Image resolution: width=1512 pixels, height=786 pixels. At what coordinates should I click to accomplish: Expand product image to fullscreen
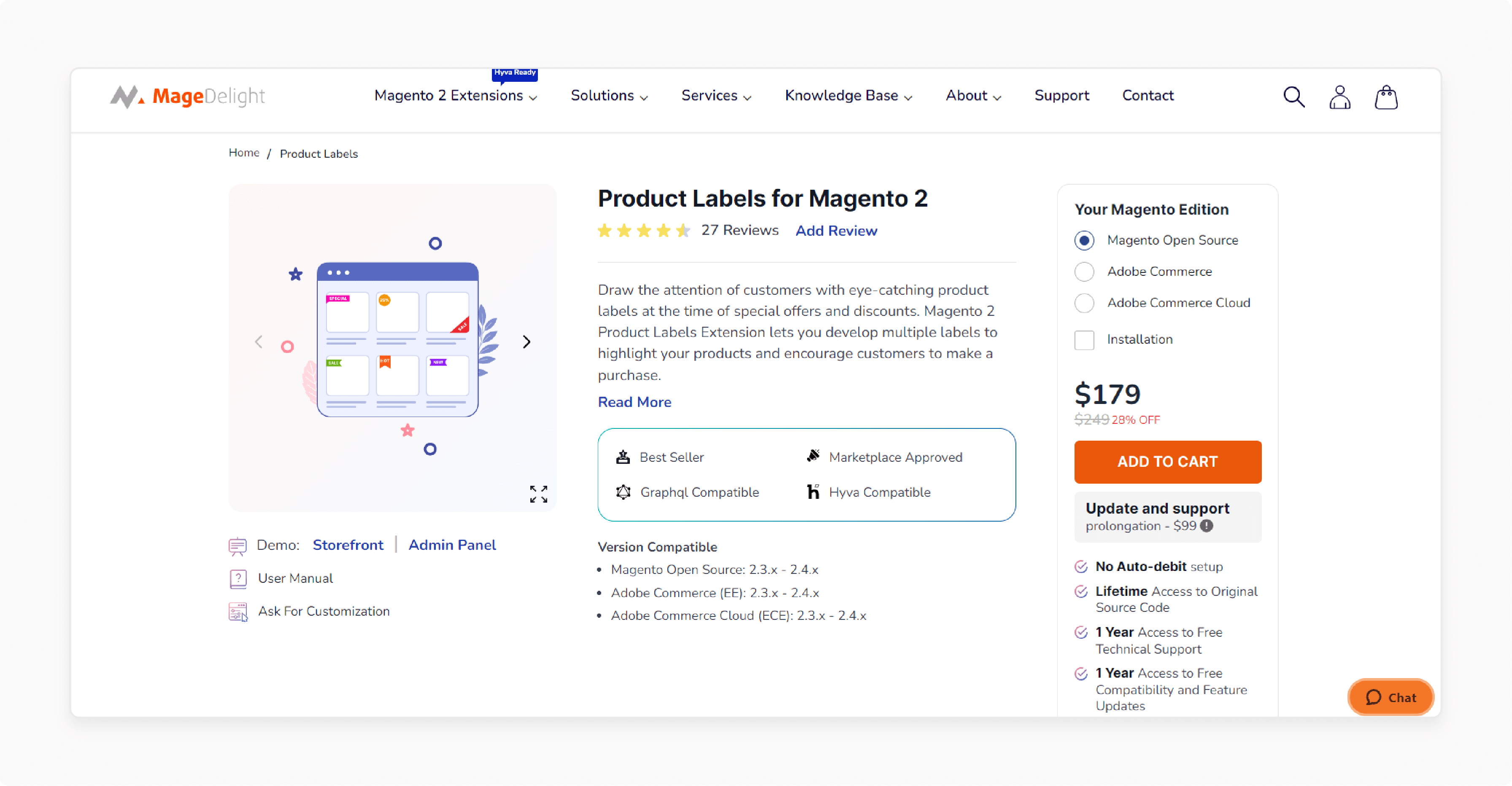coord(538,494)
